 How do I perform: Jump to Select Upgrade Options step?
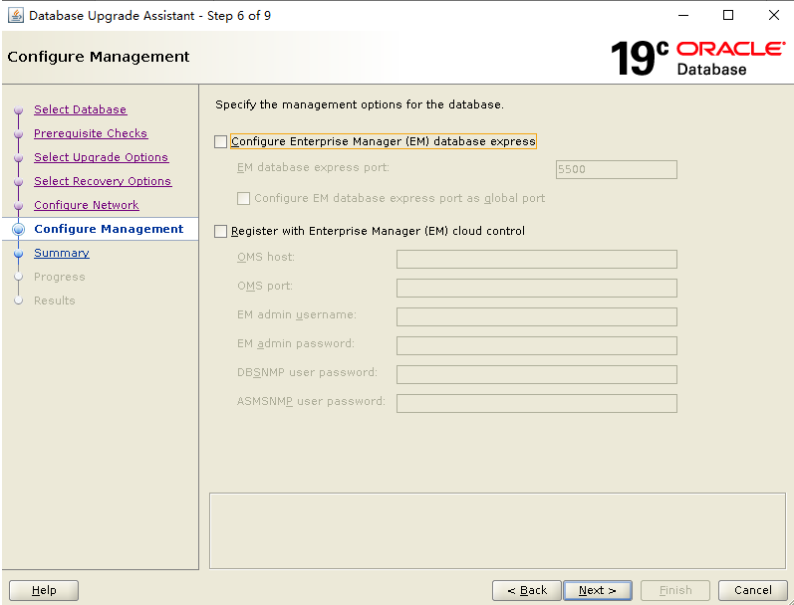pos(101,157)
